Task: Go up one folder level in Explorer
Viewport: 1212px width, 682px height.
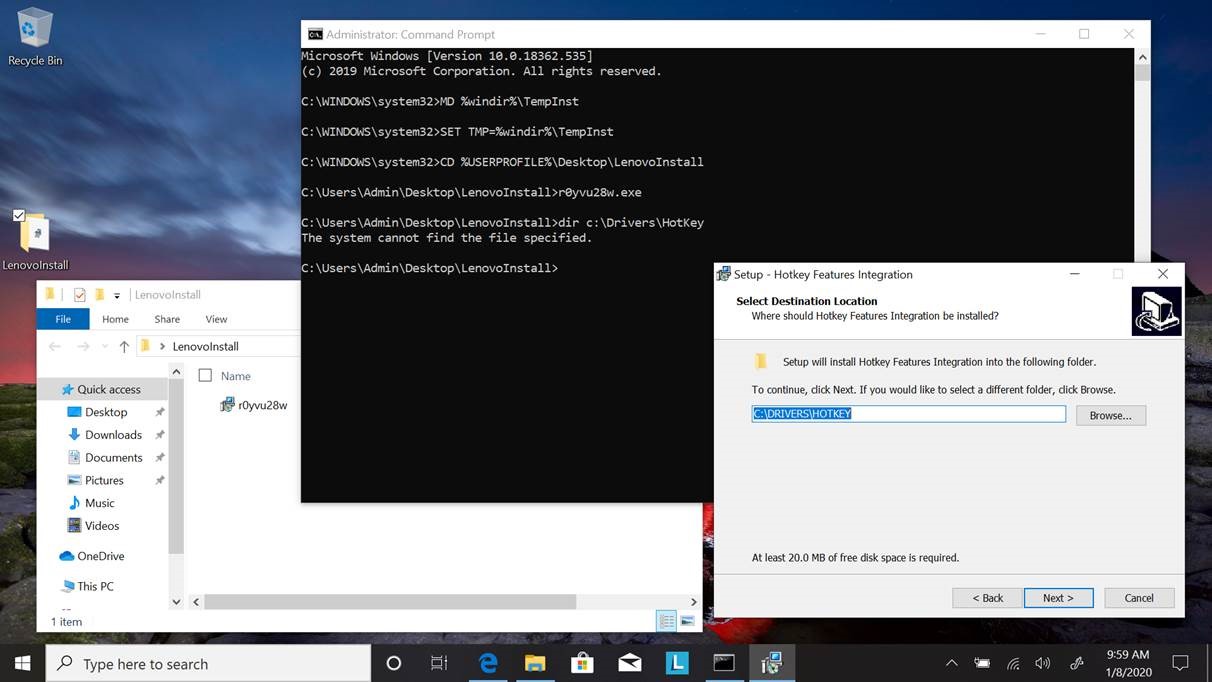Action: [x=124, y=346]
